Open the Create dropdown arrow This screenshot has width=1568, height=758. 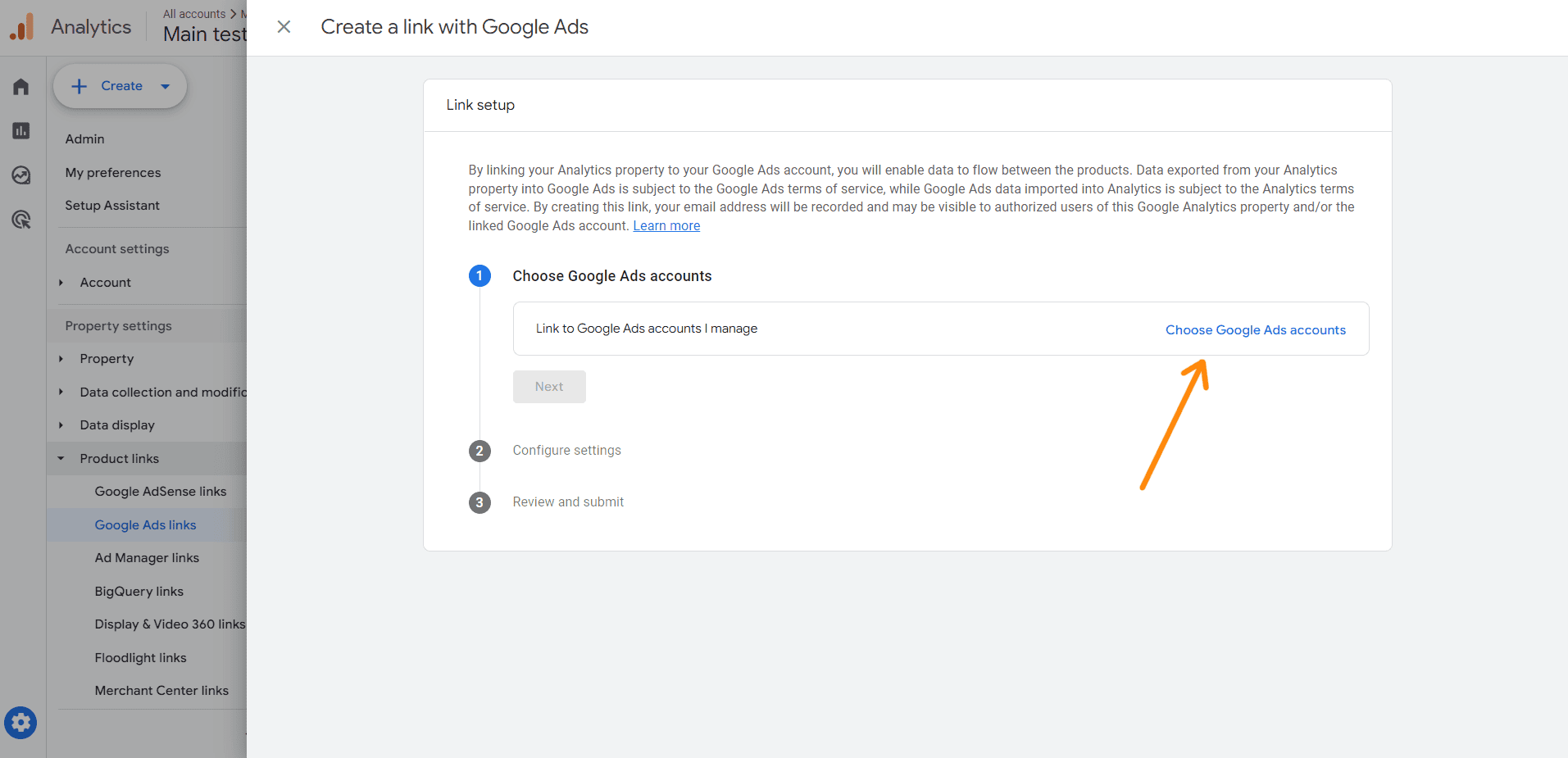click(x=165, y=86)
